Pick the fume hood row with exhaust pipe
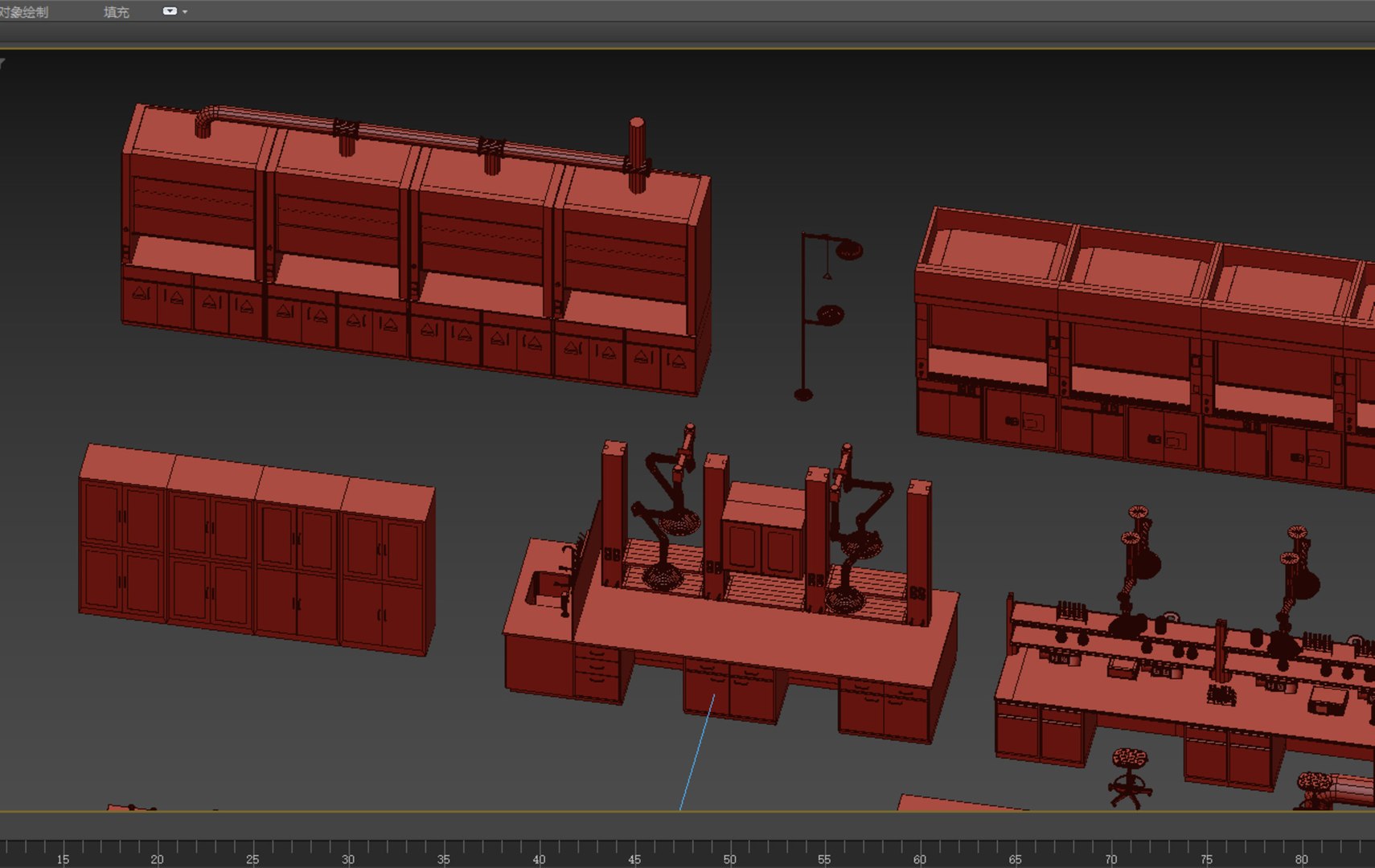1375x868 pixels. [416, 249]
